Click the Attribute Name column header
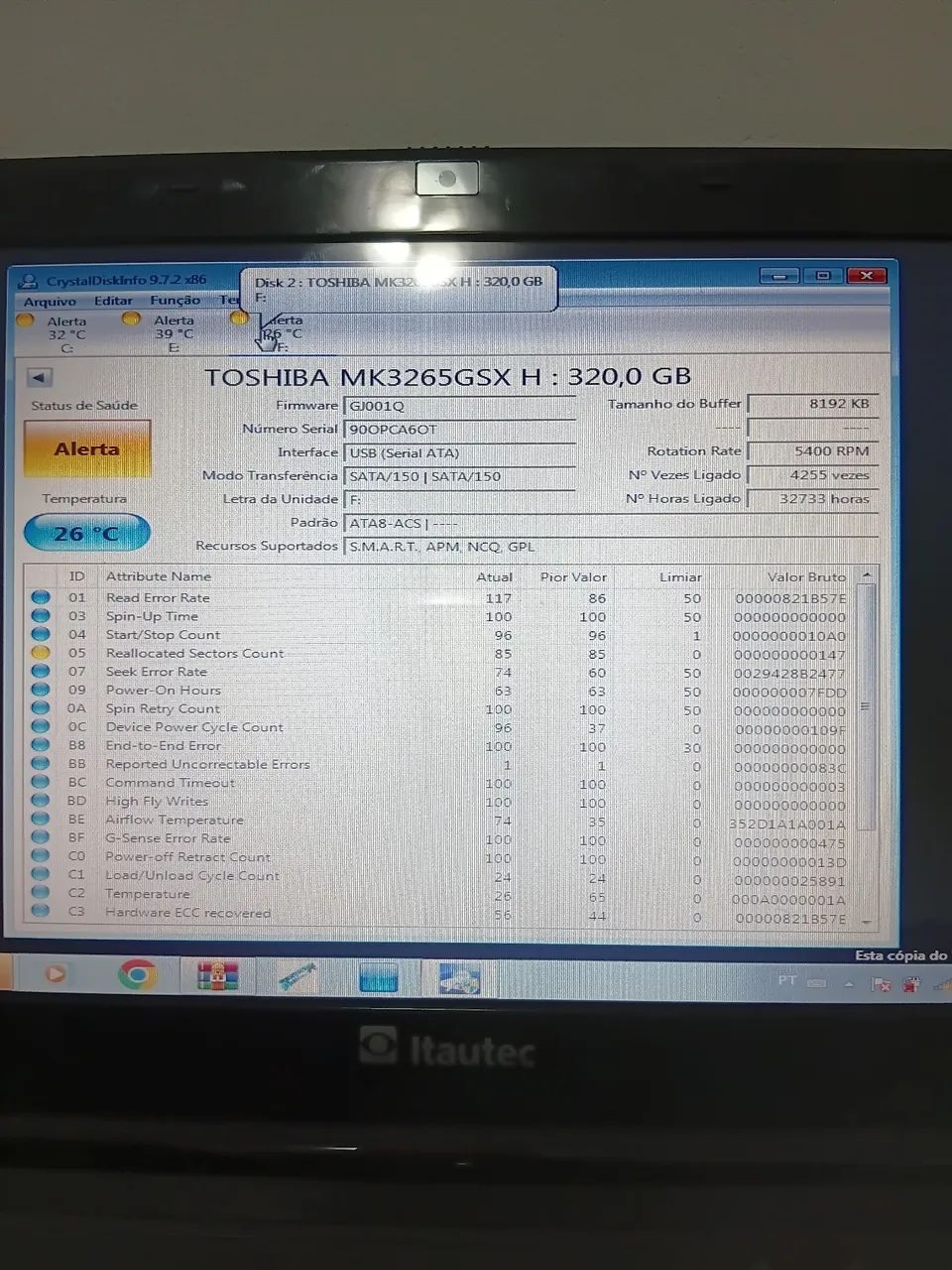 [x=159, y=576]
